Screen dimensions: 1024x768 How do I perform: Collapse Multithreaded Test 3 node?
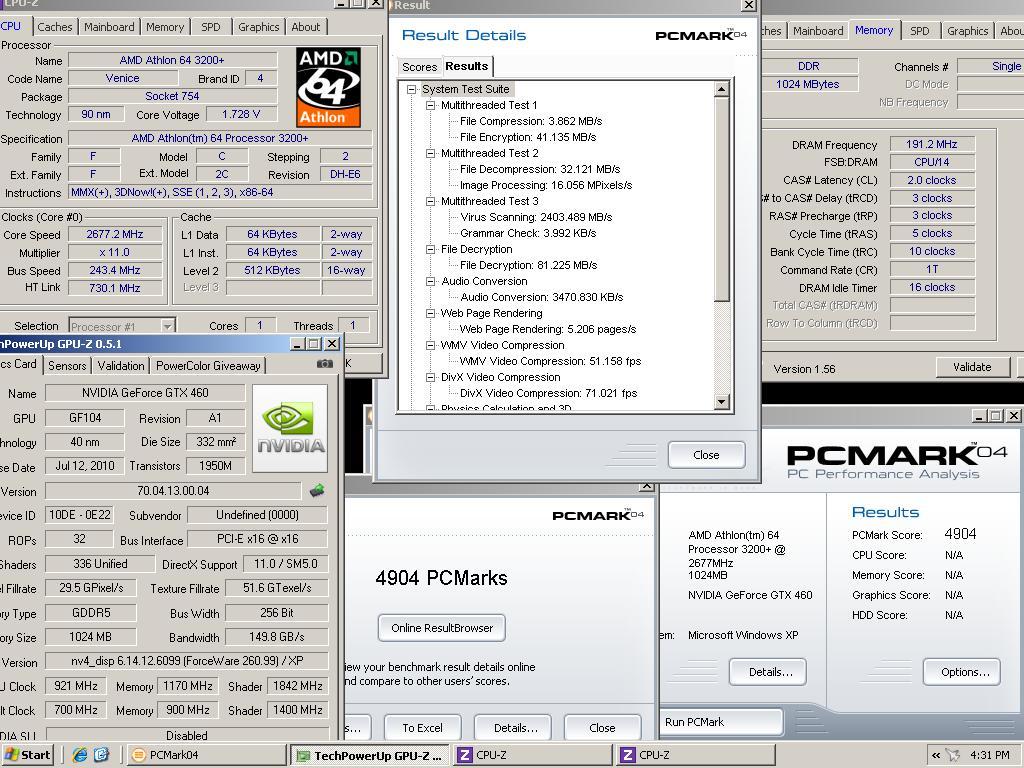(x=430, y=201)
